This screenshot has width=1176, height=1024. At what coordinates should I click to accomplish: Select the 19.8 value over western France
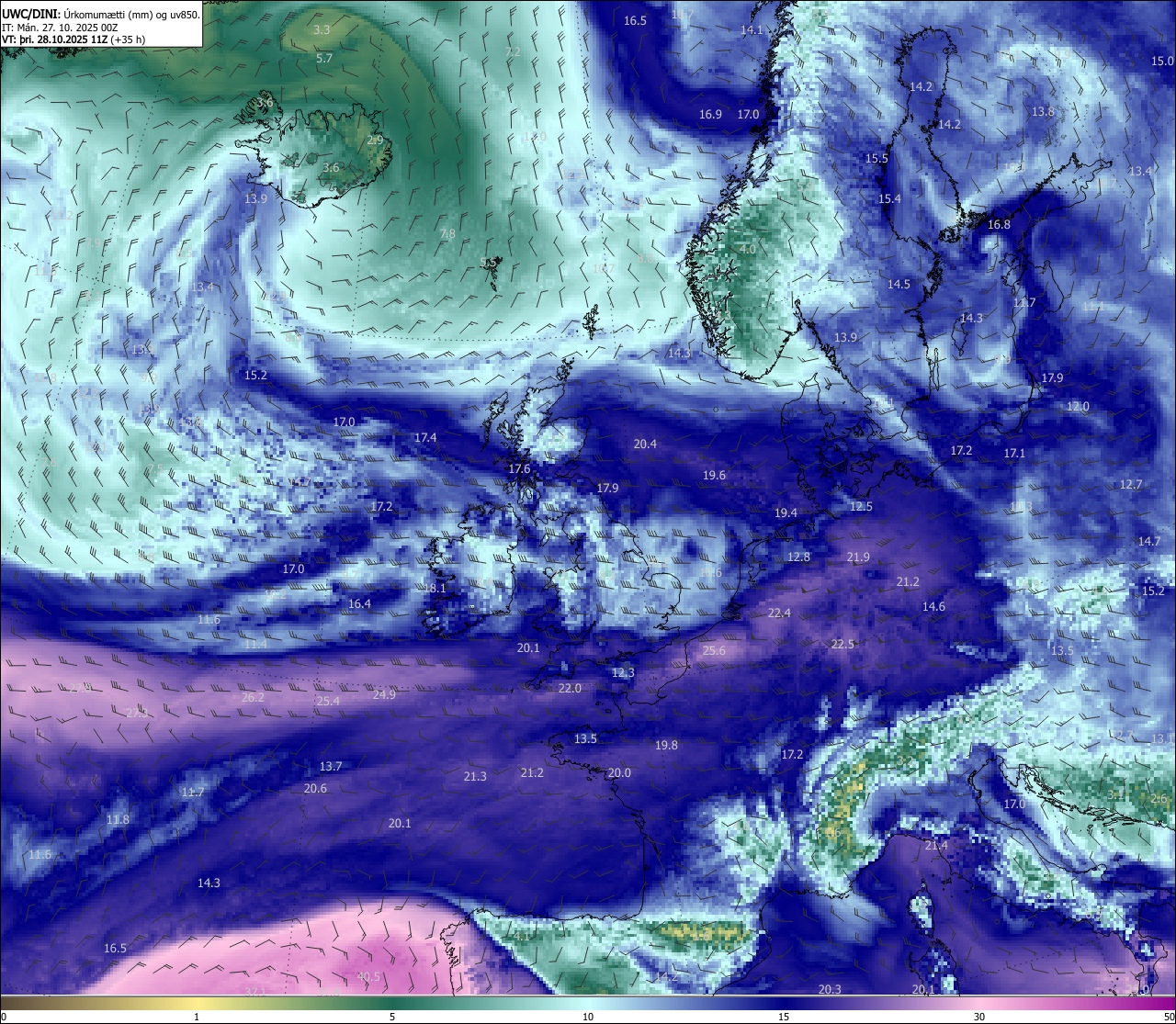point(666,746)
